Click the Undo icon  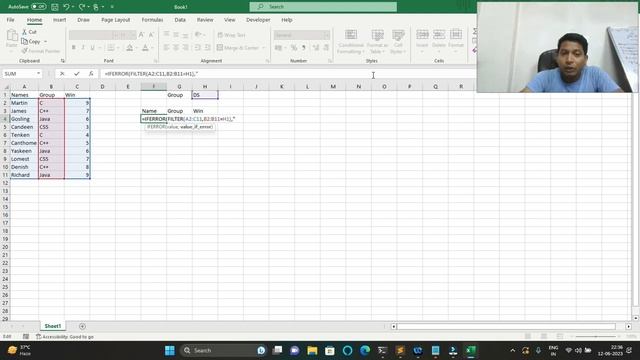66,7
